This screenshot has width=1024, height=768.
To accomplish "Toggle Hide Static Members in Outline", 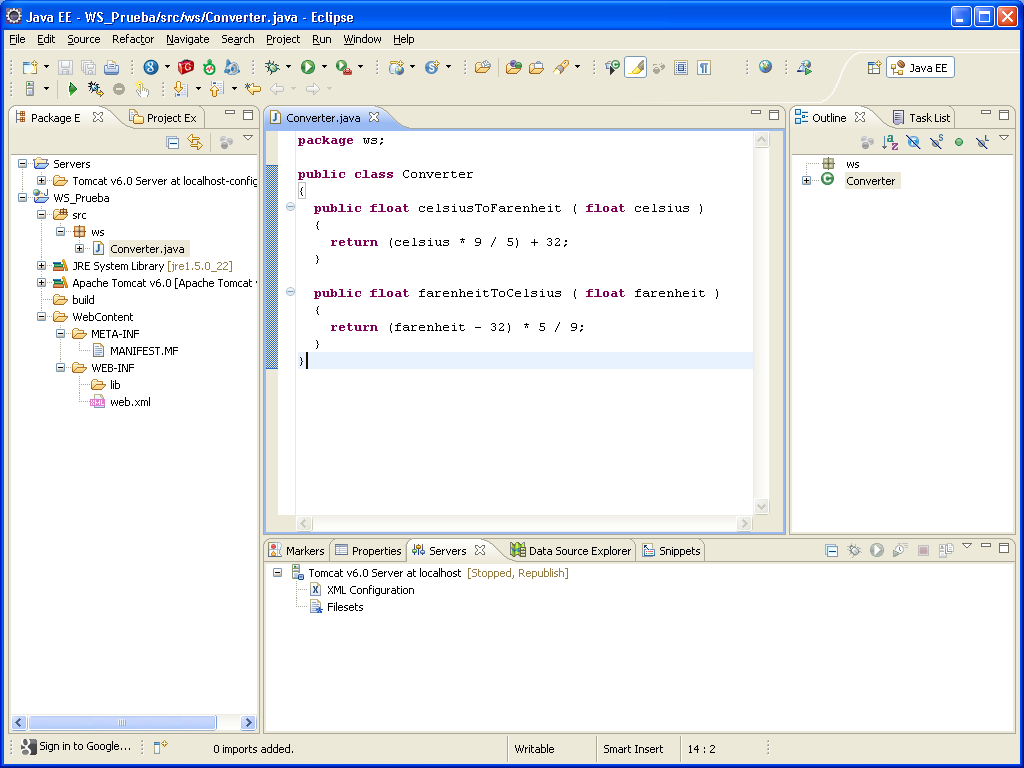I will coord(936,142).
